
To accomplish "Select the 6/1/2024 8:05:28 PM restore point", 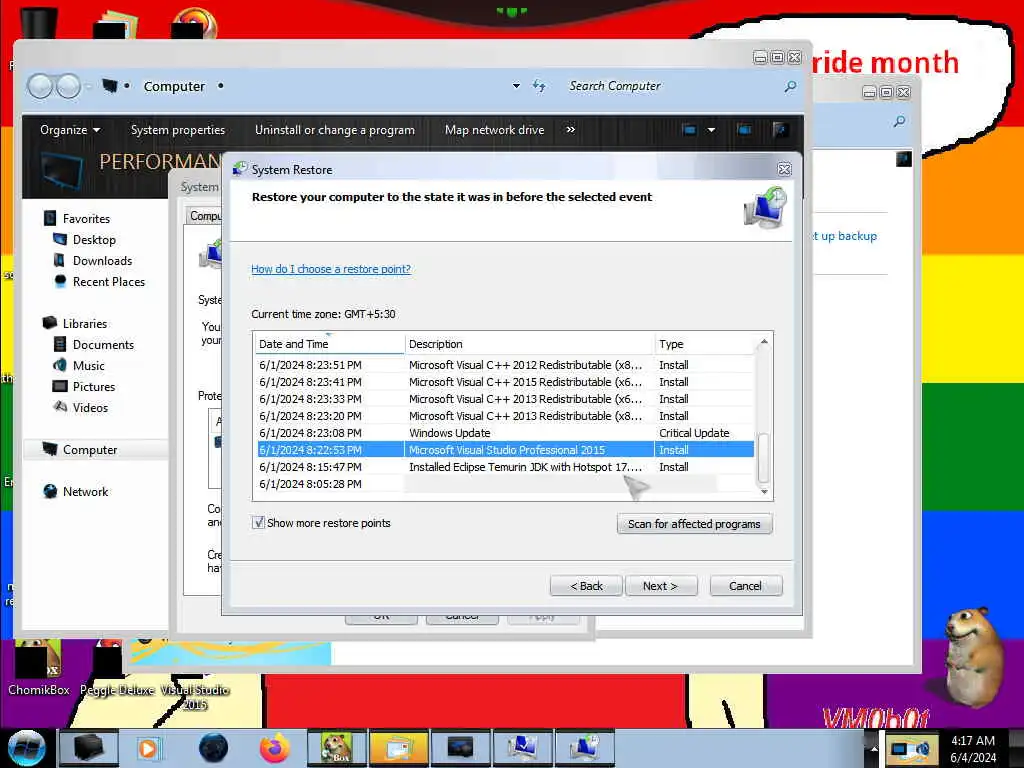I will [504, 484].
